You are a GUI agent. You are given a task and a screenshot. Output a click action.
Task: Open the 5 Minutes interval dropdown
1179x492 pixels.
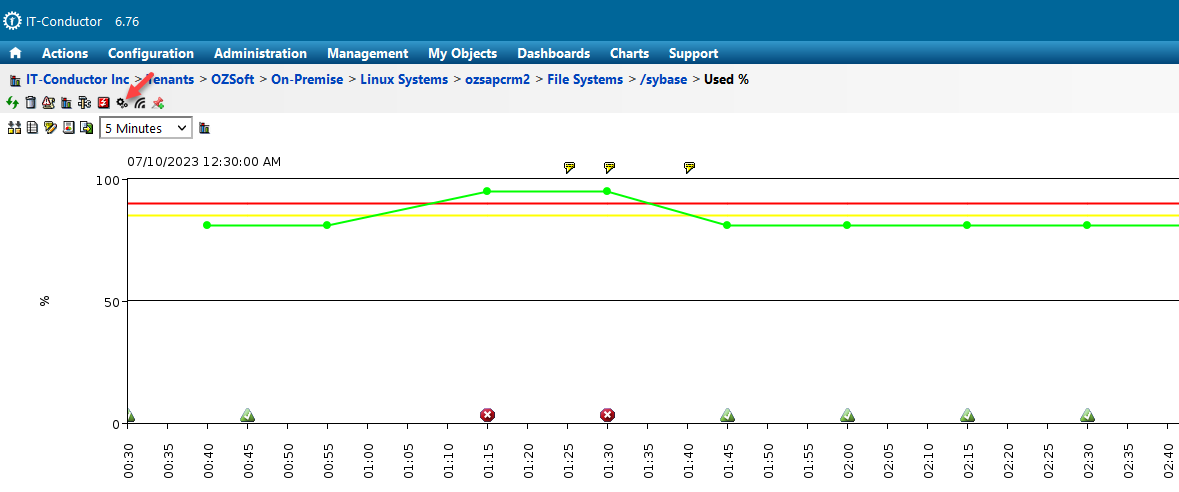point(145,128)
